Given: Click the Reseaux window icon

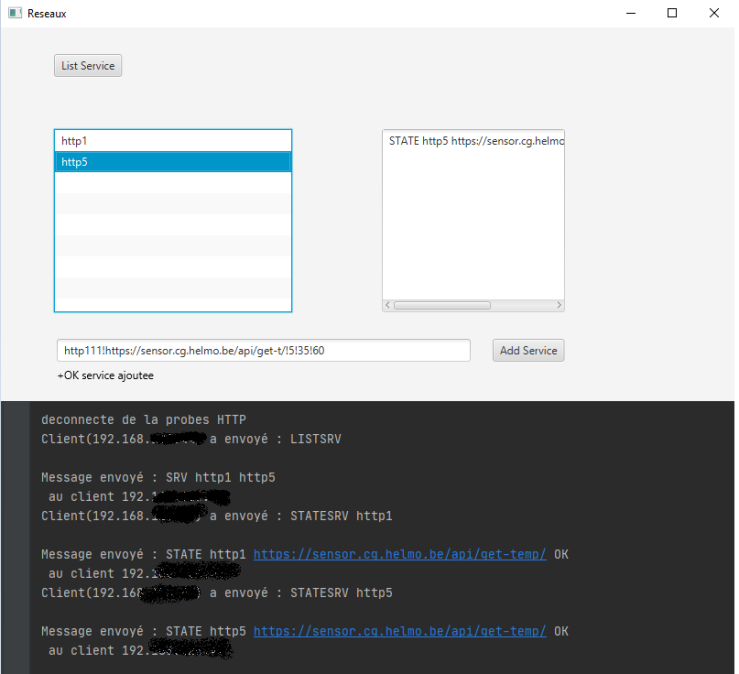Looking at the screenshot, I should click(15, 13).
